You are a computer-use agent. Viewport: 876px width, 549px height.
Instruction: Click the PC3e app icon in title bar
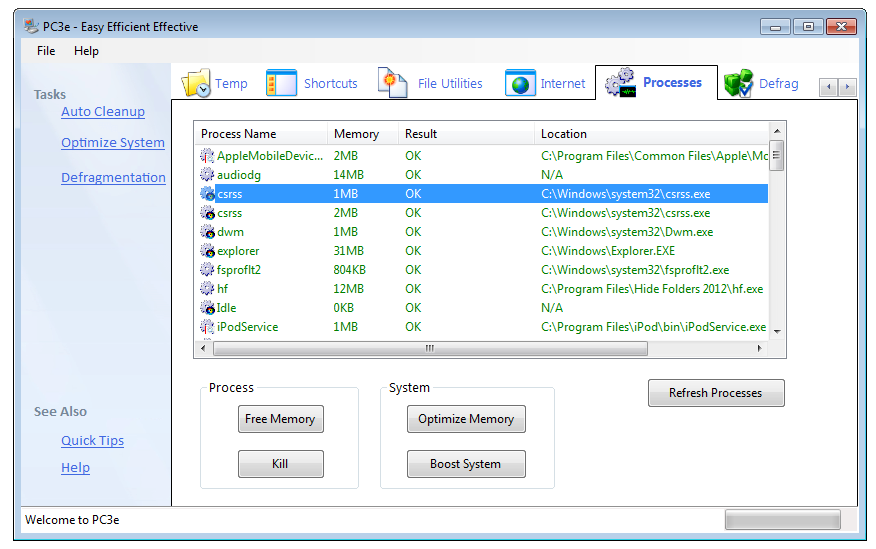coord(31,26)
